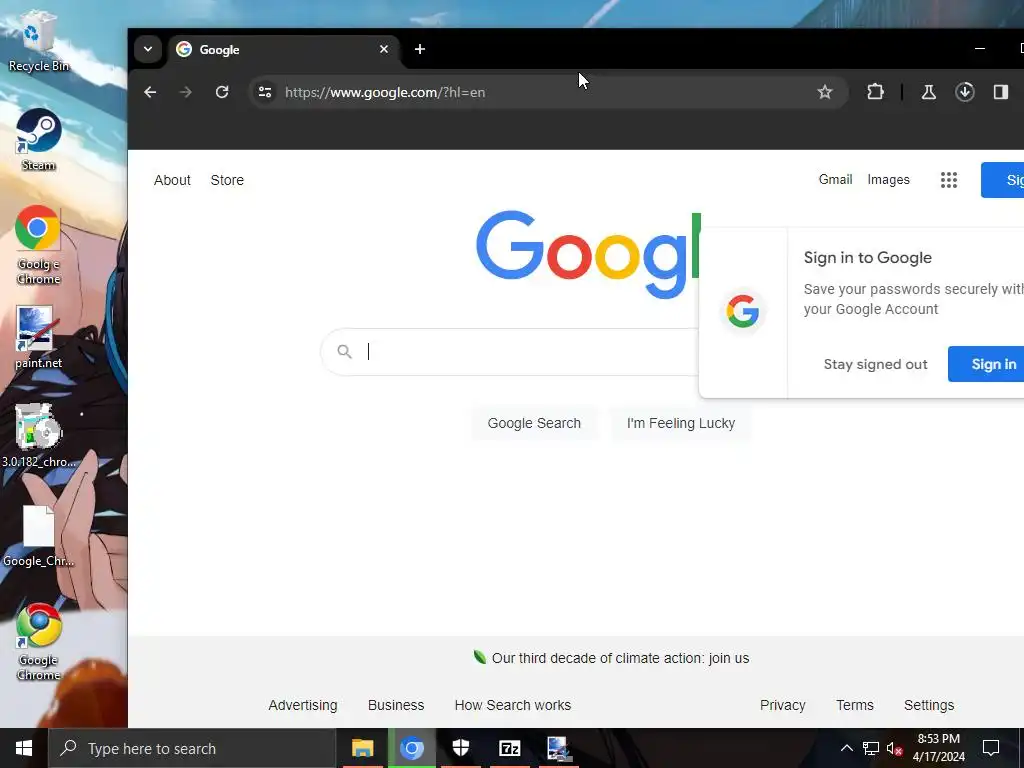Click the Google Search button

tap(534, 423)
